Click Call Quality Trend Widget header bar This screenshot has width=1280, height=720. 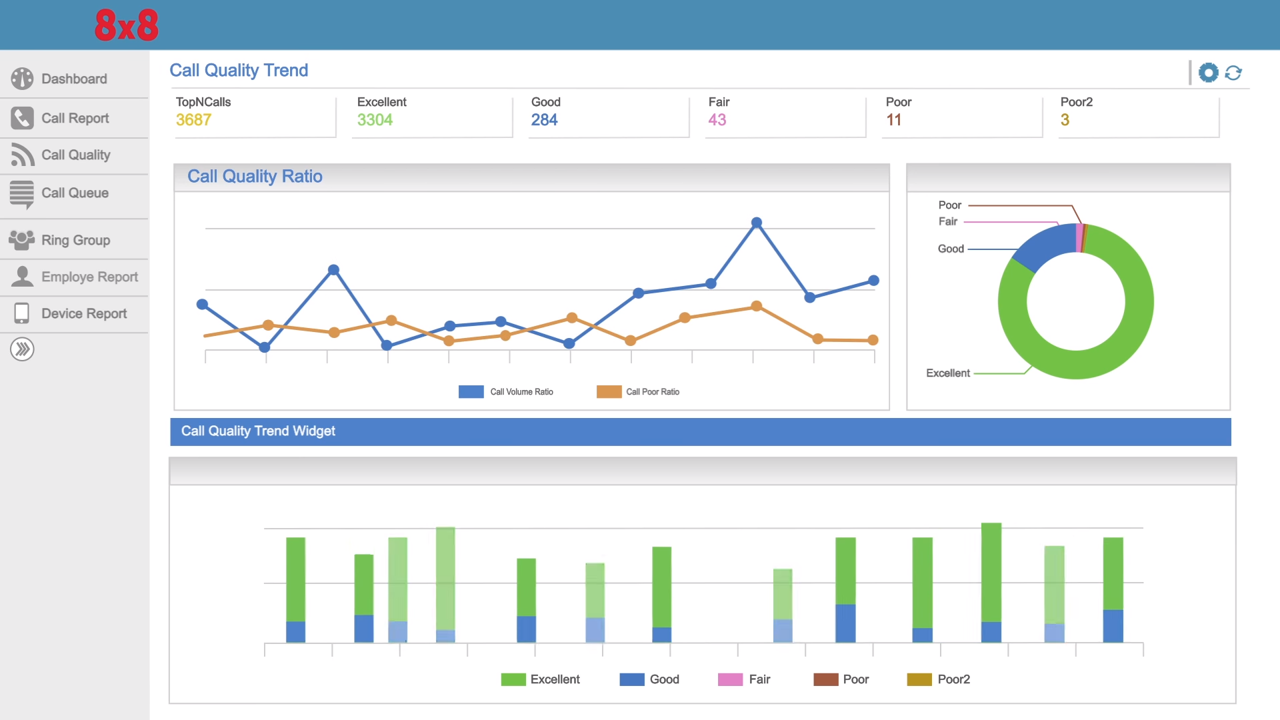coord(700,432)
